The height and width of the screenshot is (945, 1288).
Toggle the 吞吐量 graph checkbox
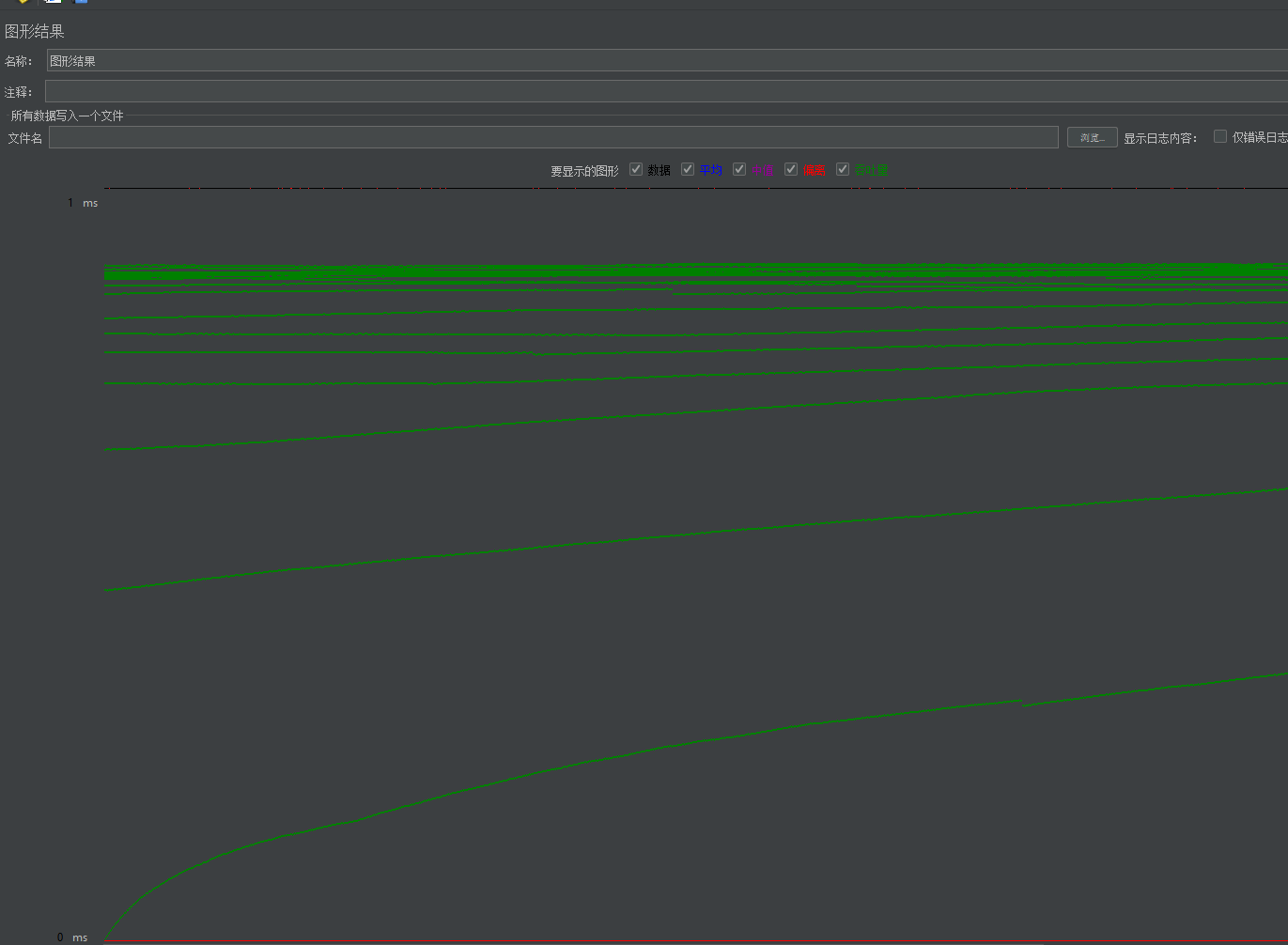click(843, 169)
